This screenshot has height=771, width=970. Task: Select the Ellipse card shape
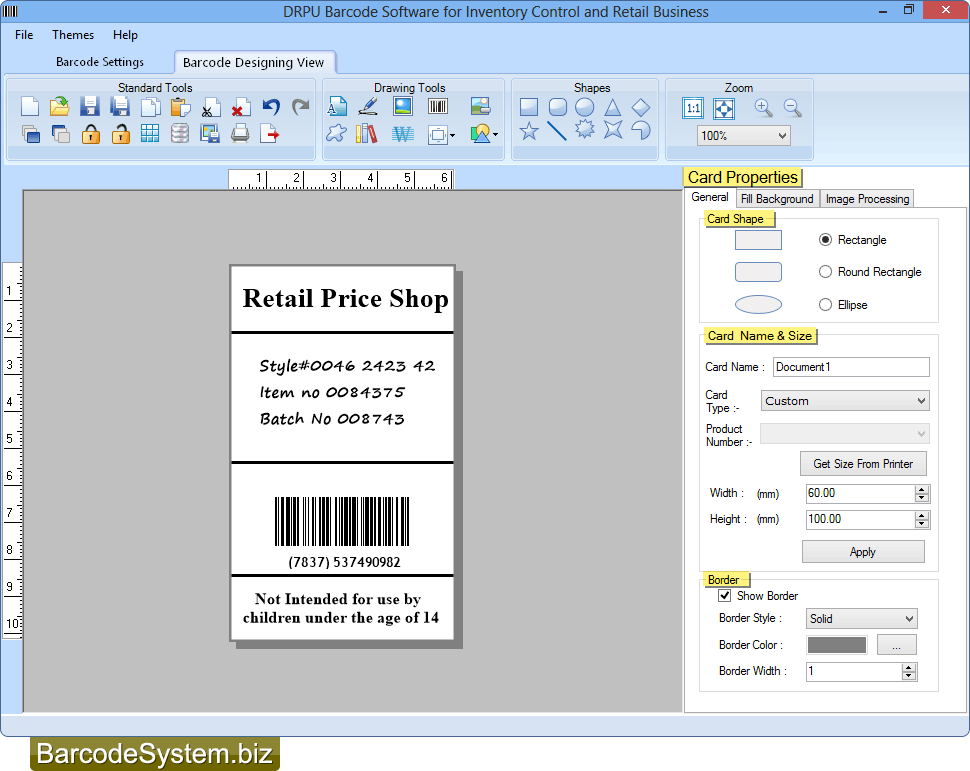pos(825,304)
